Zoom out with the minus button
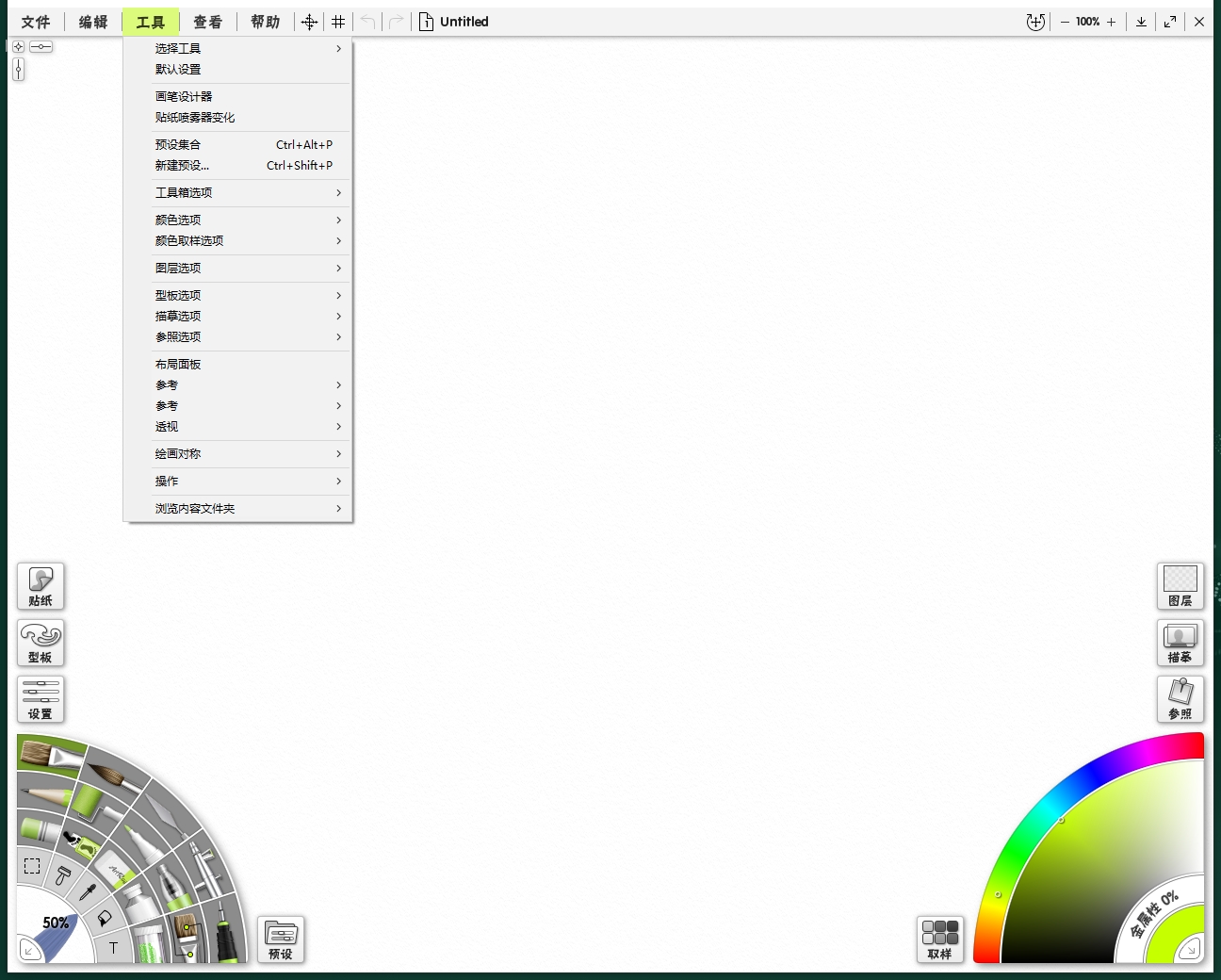Screen dimensions: 1221x980 [1065, 22]
